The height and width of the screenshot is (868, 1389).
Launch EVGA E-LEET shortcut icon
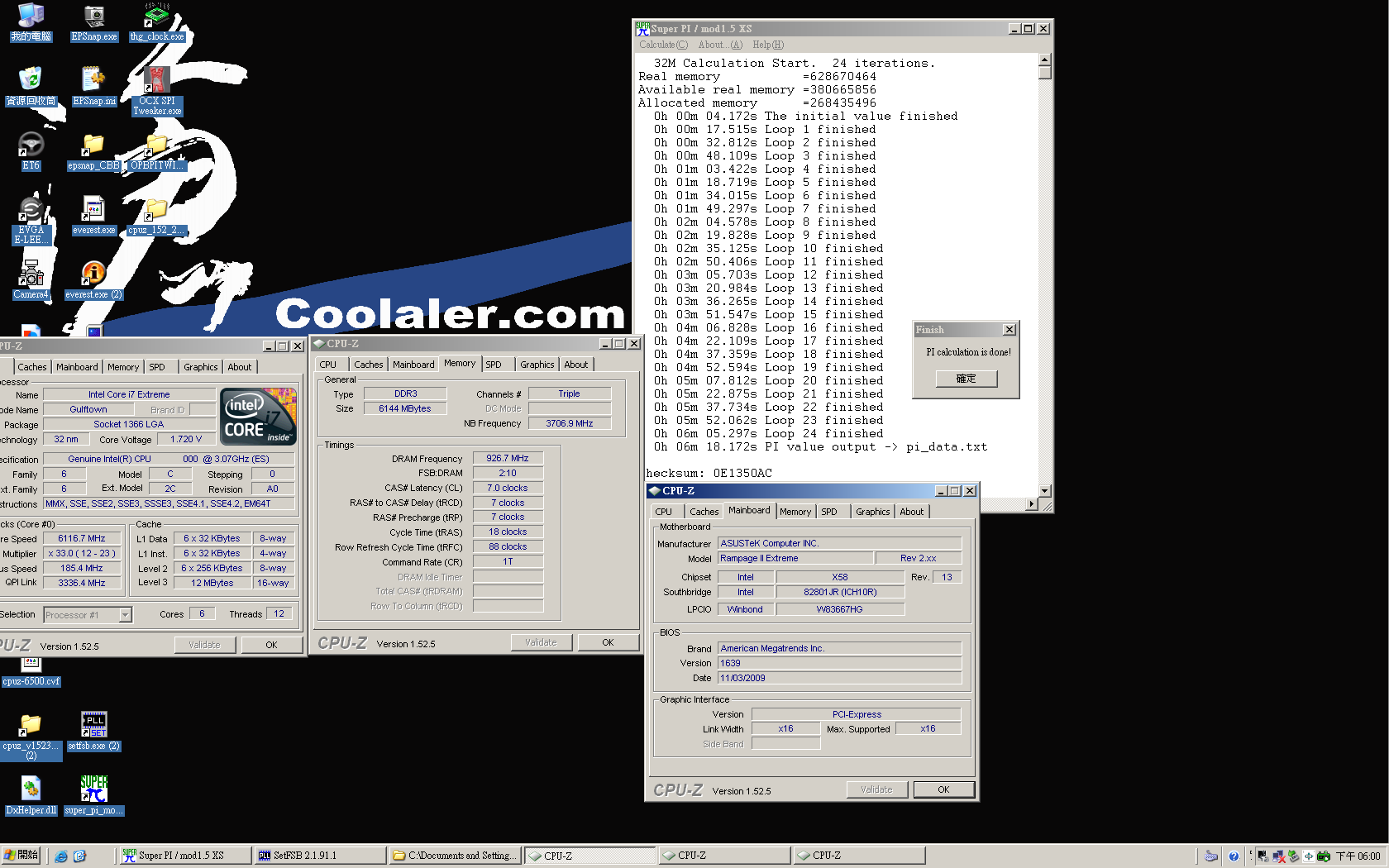31,220
